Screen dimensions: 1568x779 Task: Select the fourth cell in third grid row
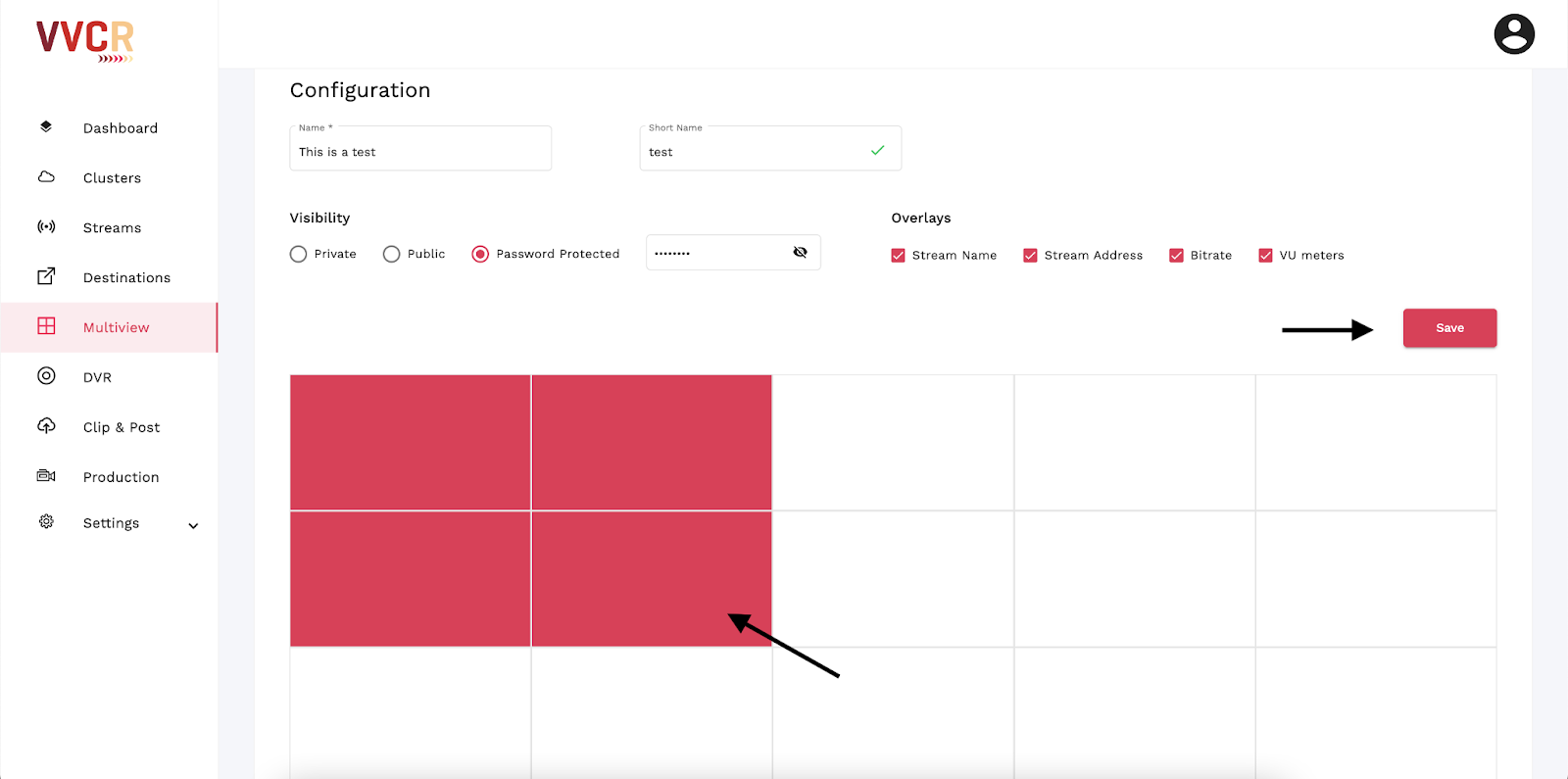pyautogui.click(x=1135, y=713)
